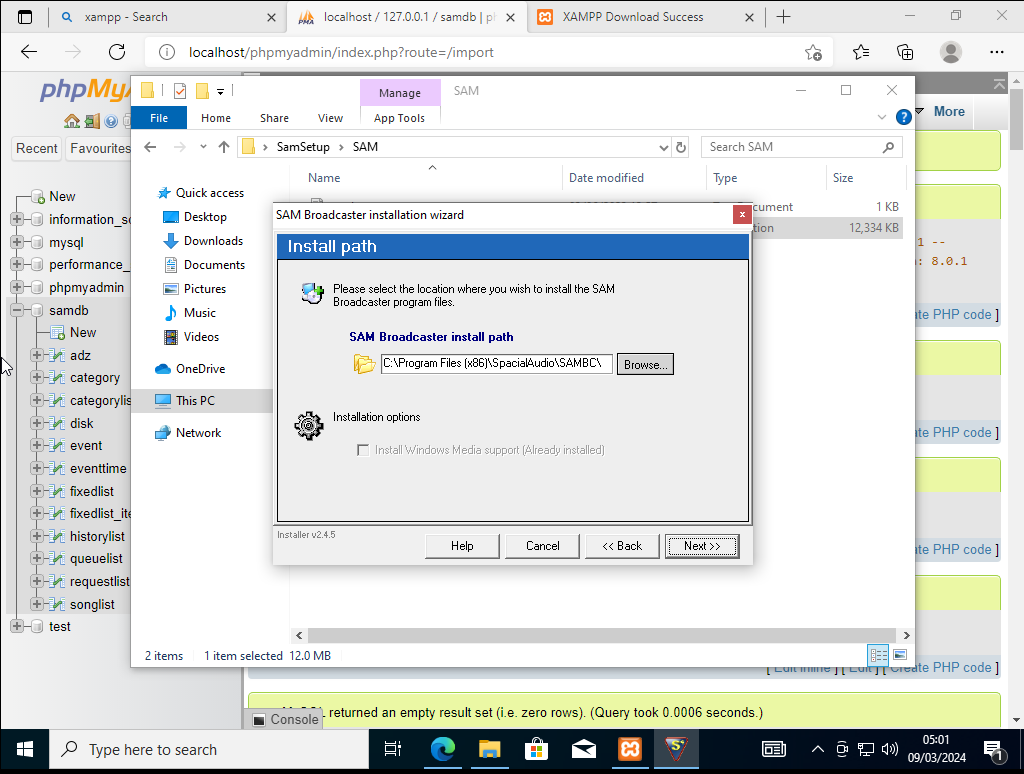Expand the mysql database node

click(x=17, y=242)
